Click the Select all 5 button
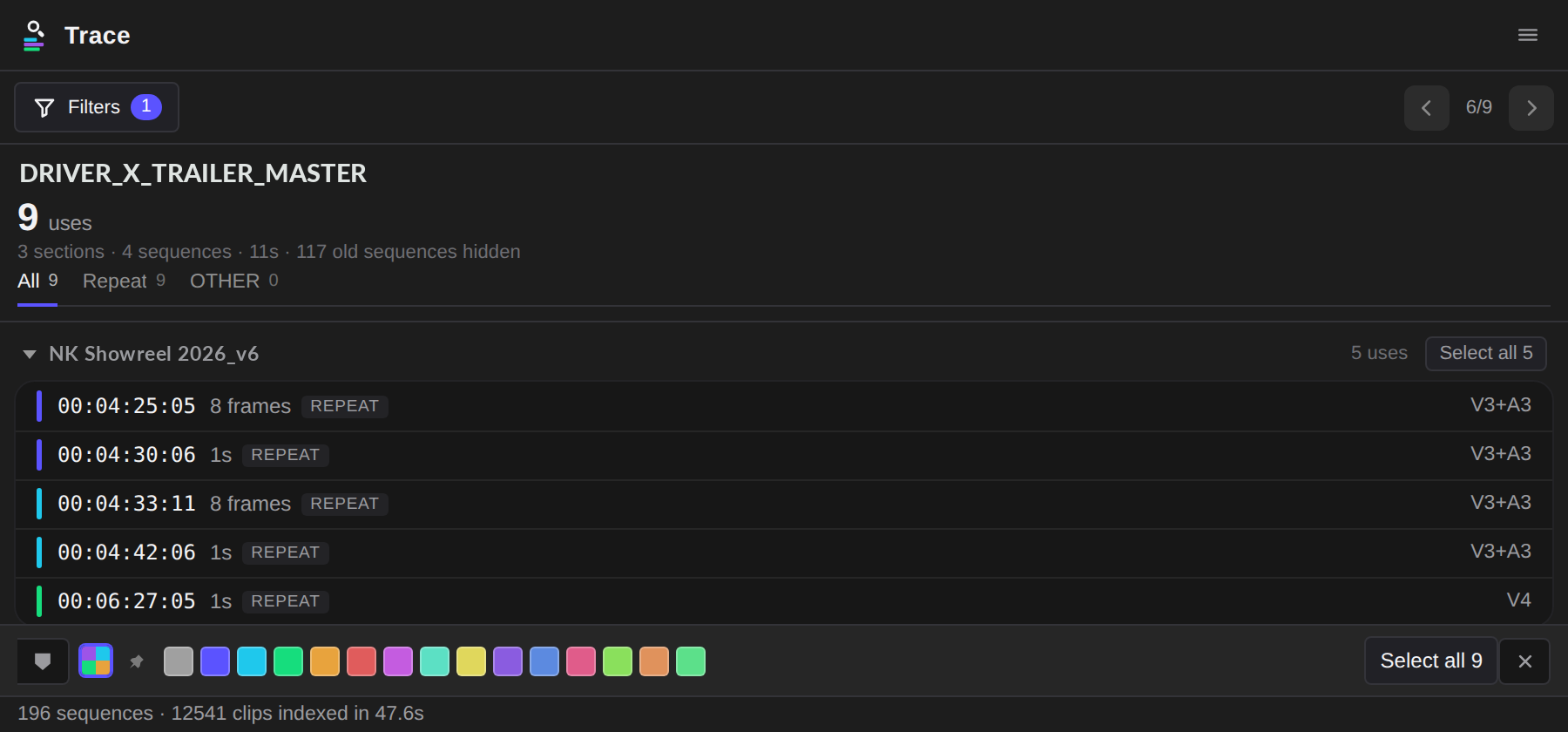Screen dimensions: 1568x732 point(1485,353)
